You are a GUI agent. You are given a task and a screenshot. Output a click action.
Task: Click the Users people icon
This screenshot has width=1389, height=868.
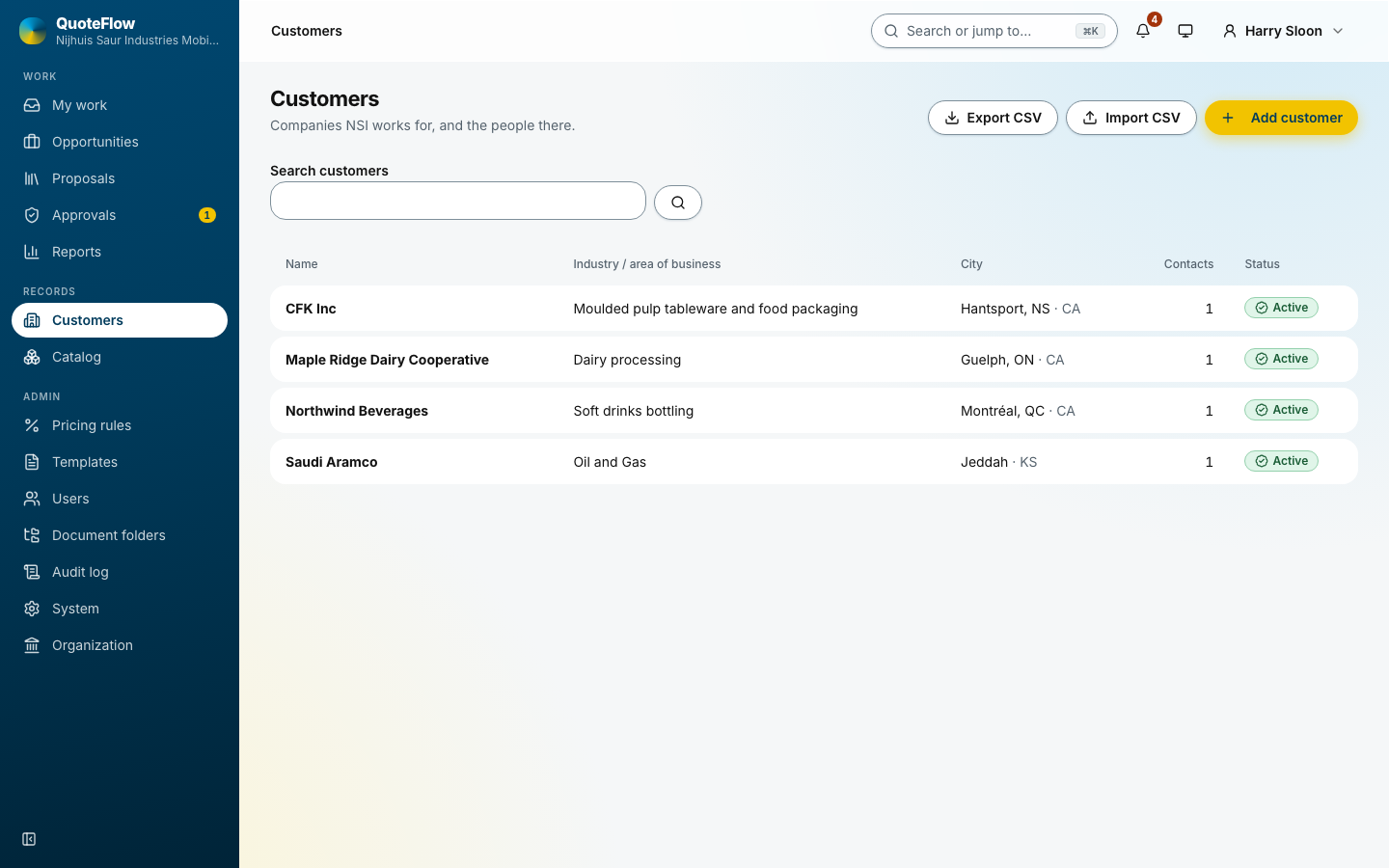[32, 499]
